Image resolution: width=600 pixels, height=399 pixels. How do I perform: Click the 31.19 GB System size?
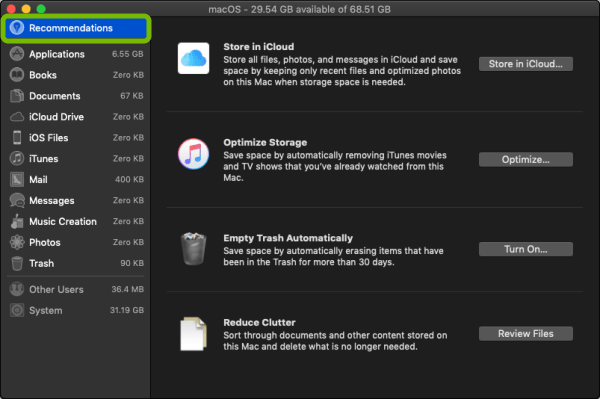click(x=127, y=310)
